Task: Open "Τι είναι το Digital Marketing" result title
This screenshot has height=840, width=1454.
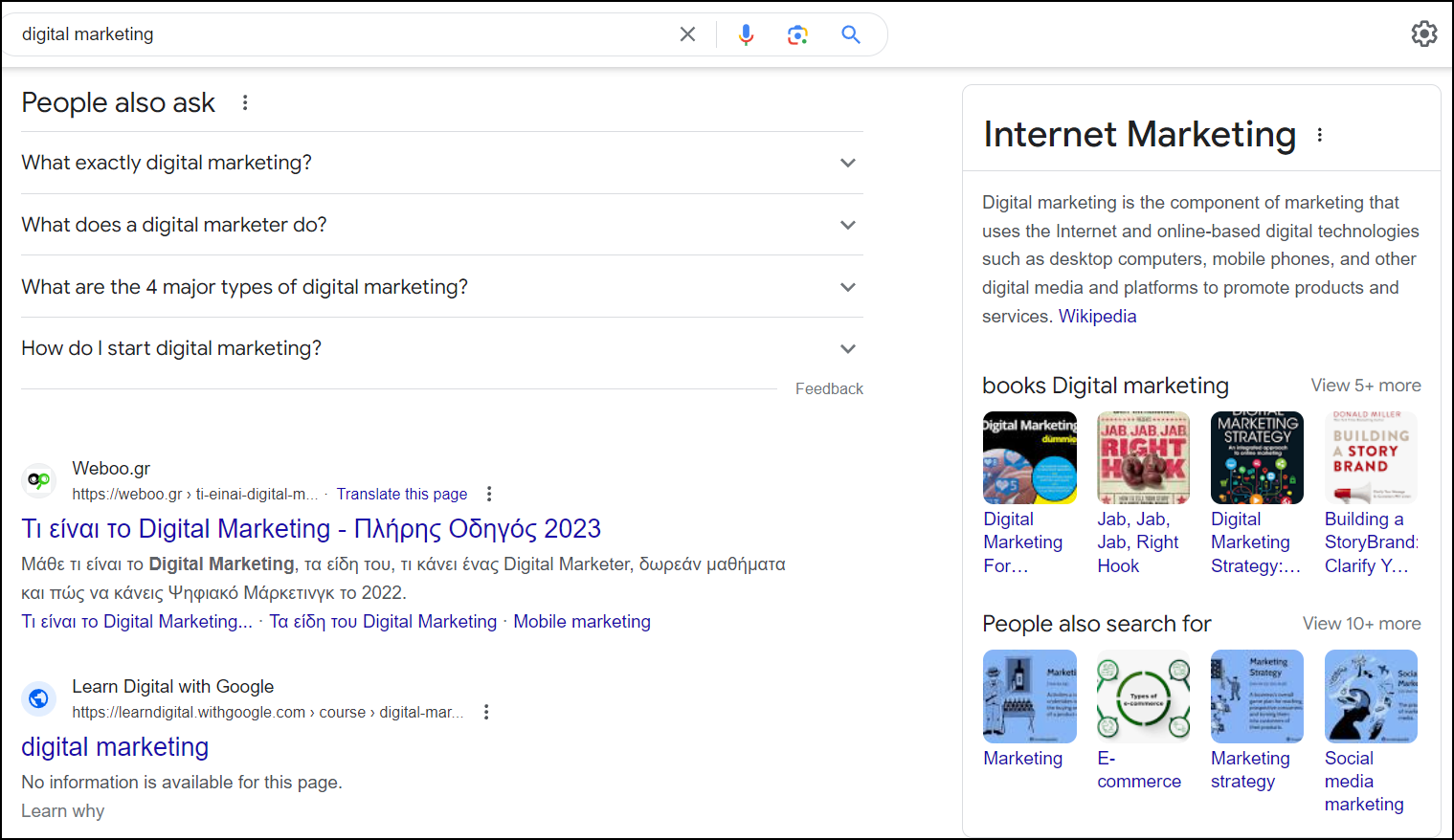Action: [x=311, y=529]
